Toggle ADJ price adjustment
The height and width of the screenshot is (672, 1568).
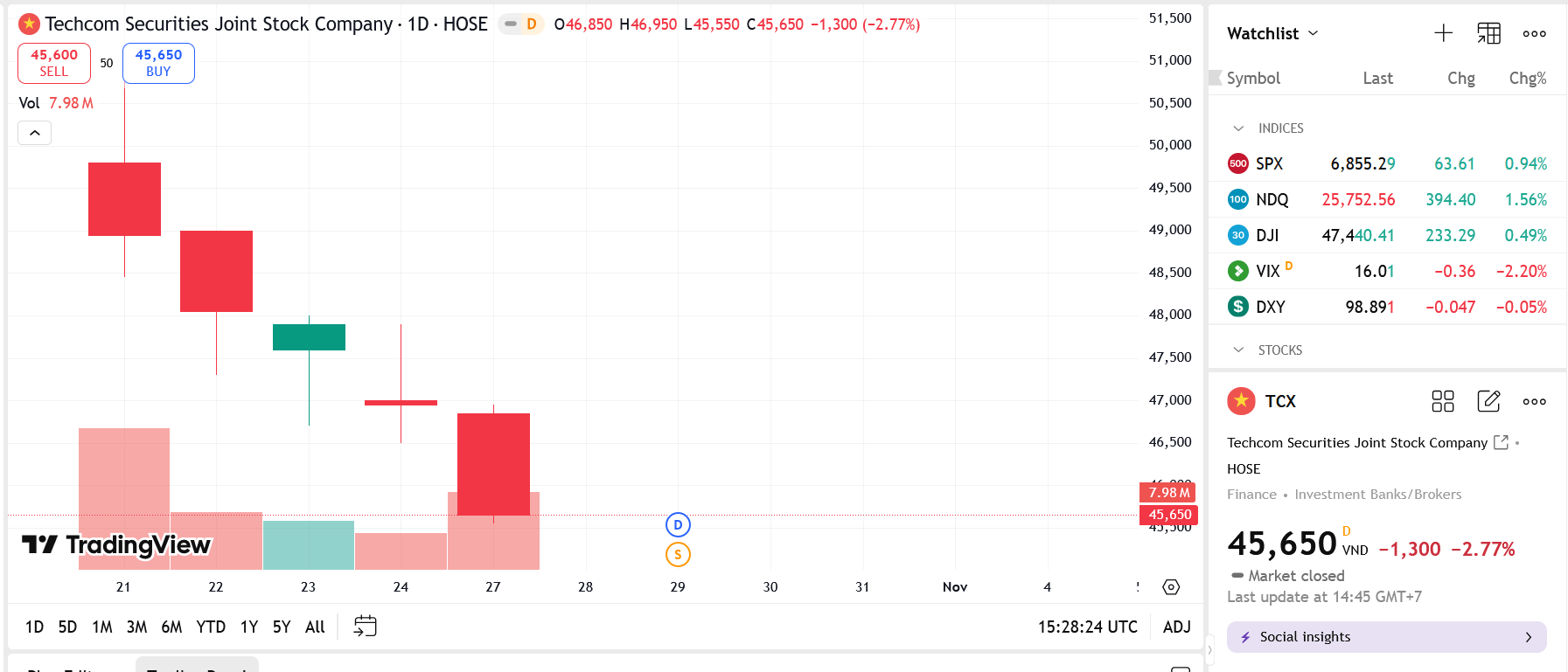[x=1176, y=627]
